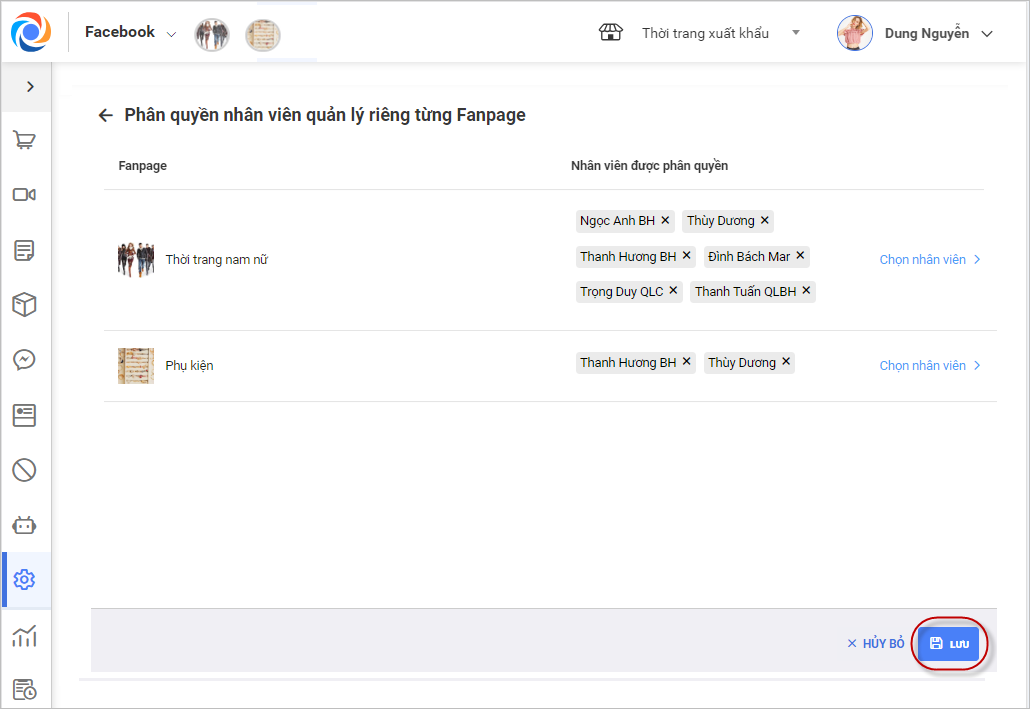Remove Thanh Tuấn QLBH tag
1030x709 pixels.
(x=806, y=290)
